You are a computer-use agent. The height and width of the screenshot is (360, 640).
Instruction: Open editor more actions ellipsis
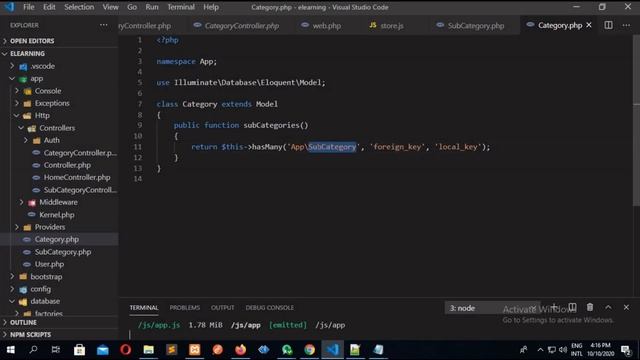(x=626, y=25)
